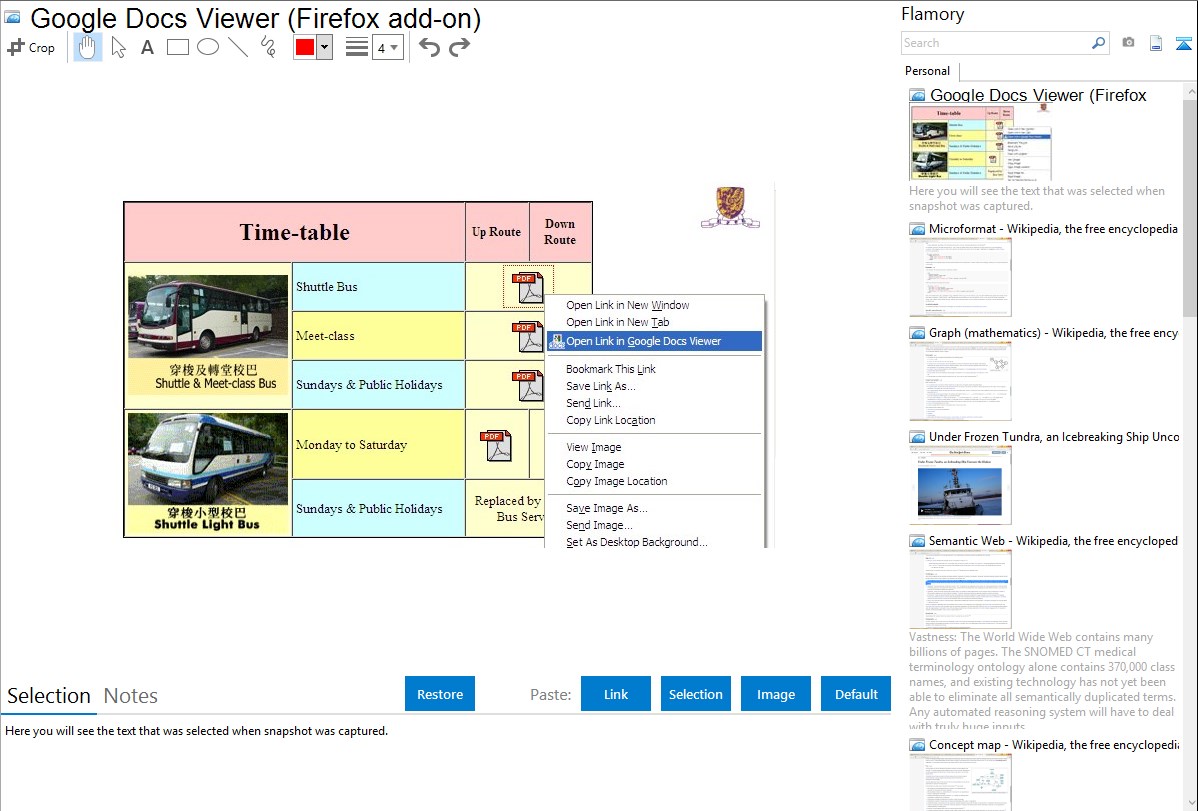This screenshot has height=811, width=1198.
Task: Click the Meet-class row PDF icon
Action: (x=528, y=336)
